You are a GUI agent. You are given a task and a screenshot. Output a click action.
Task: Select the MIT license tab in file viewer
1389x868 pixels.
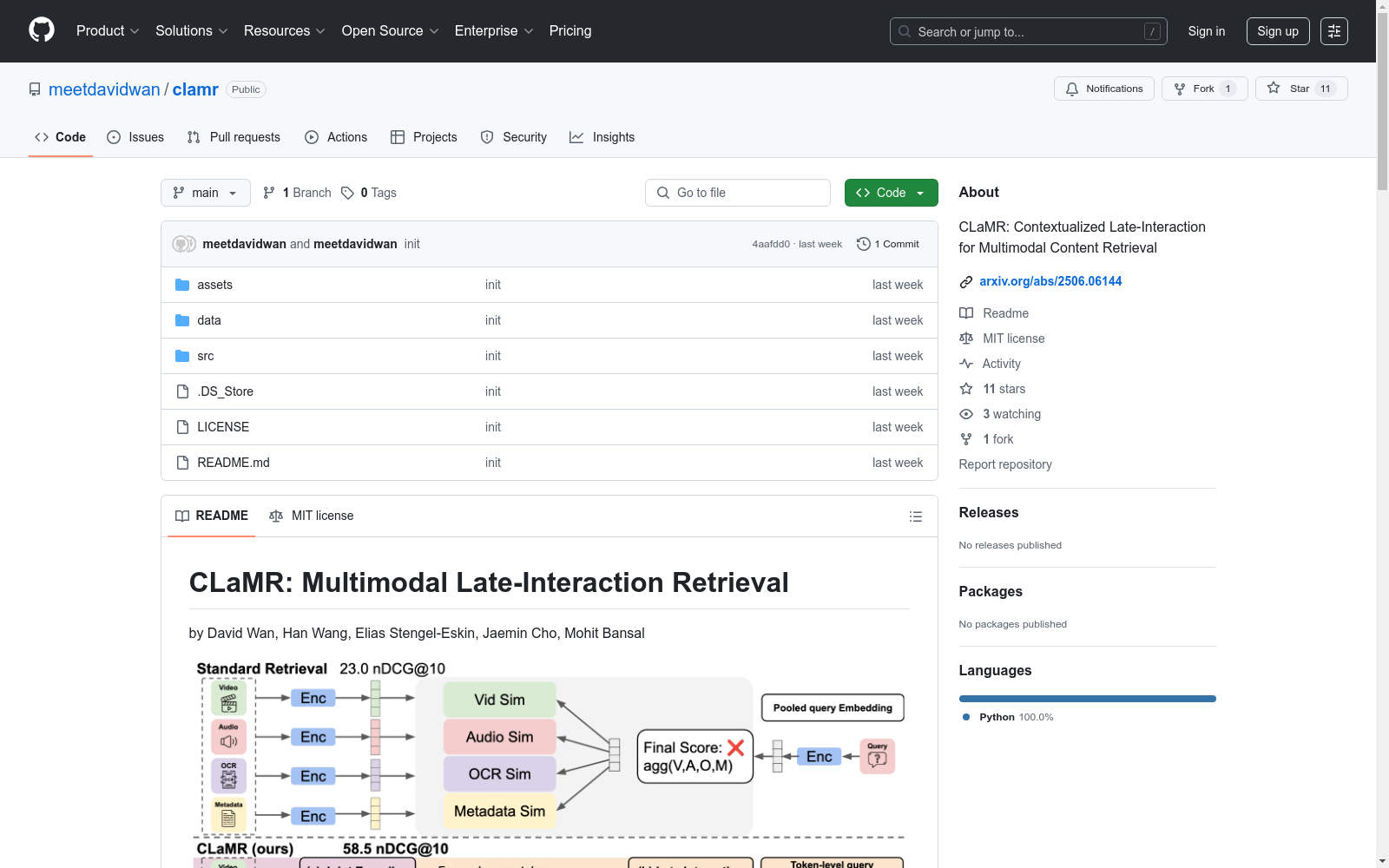pos(312,516)
